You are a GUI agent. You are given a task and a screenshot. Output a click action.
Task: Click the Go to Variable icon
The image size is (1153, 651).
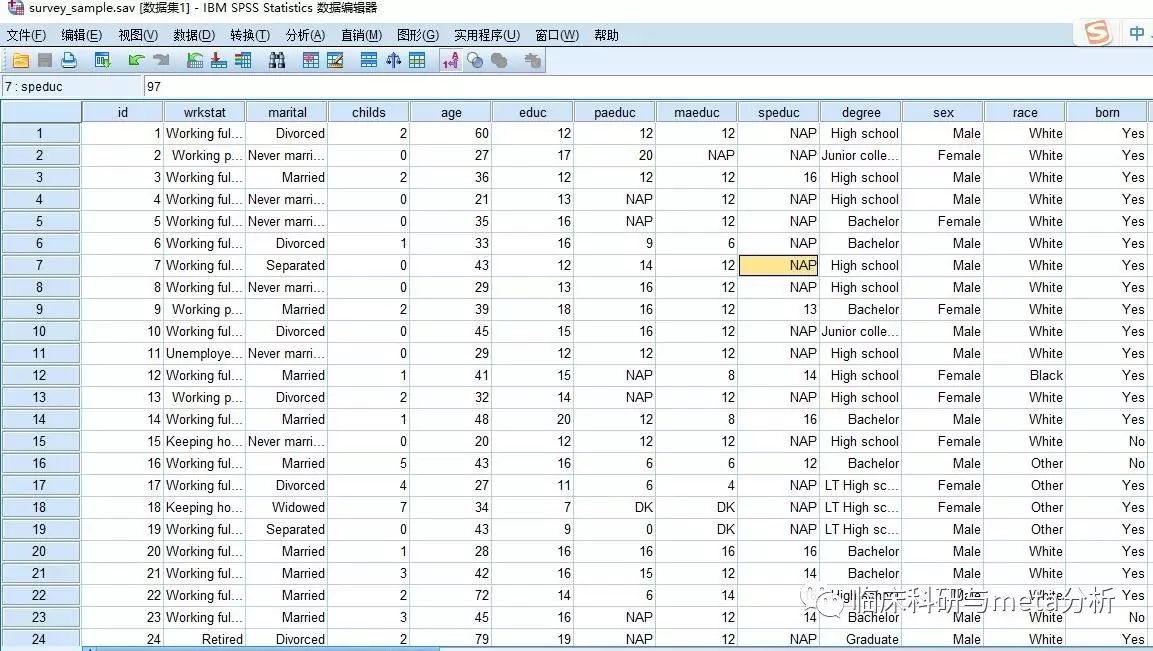218,61
